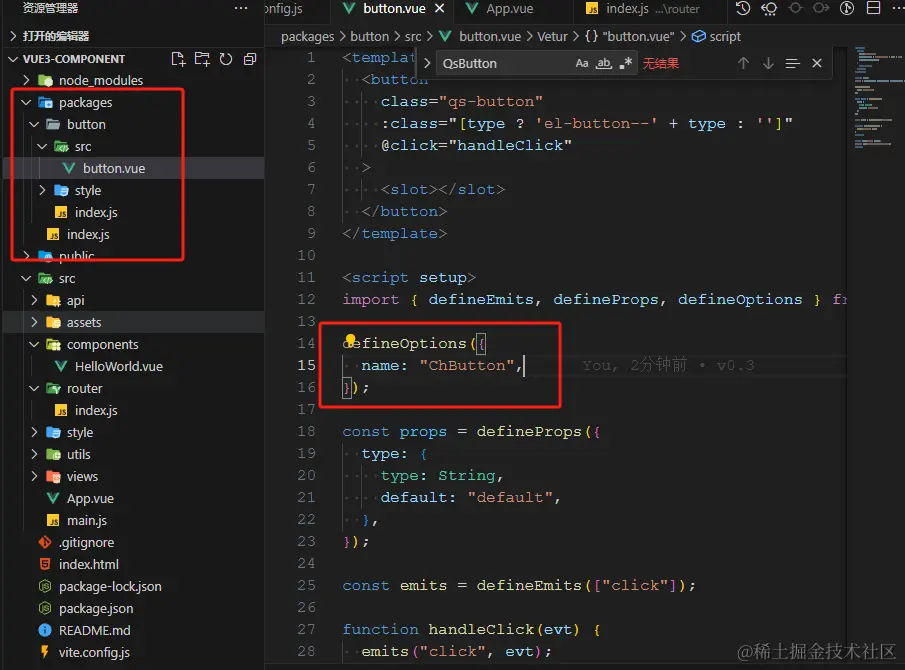Collapse all folders in explorer
This screenshot has height=670, width=905.
tap(250, 59)
